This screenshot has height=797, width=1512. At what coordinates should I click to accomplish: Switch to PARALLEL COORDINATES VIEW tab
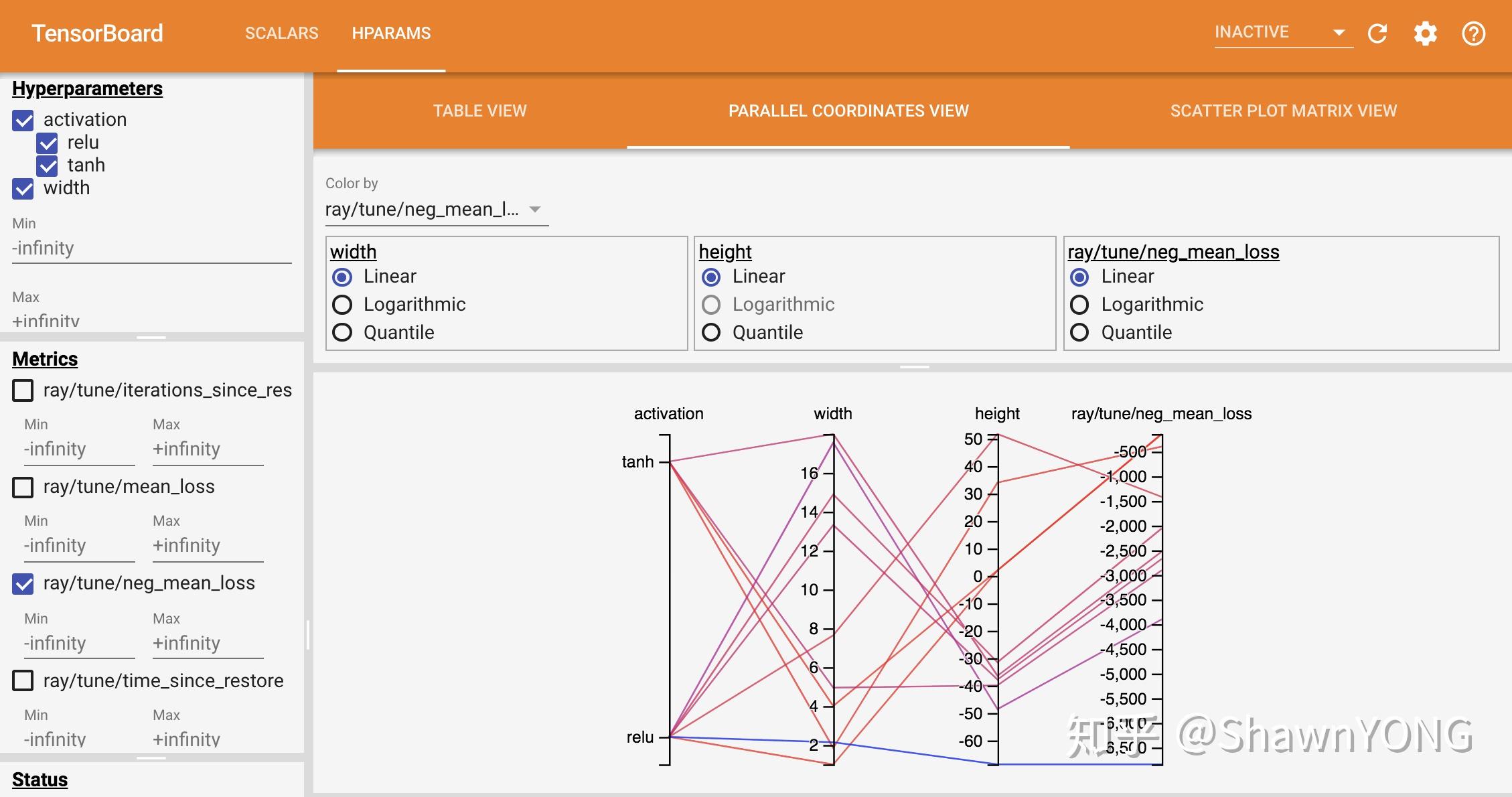pyautogui.click(x=847, y=110)
